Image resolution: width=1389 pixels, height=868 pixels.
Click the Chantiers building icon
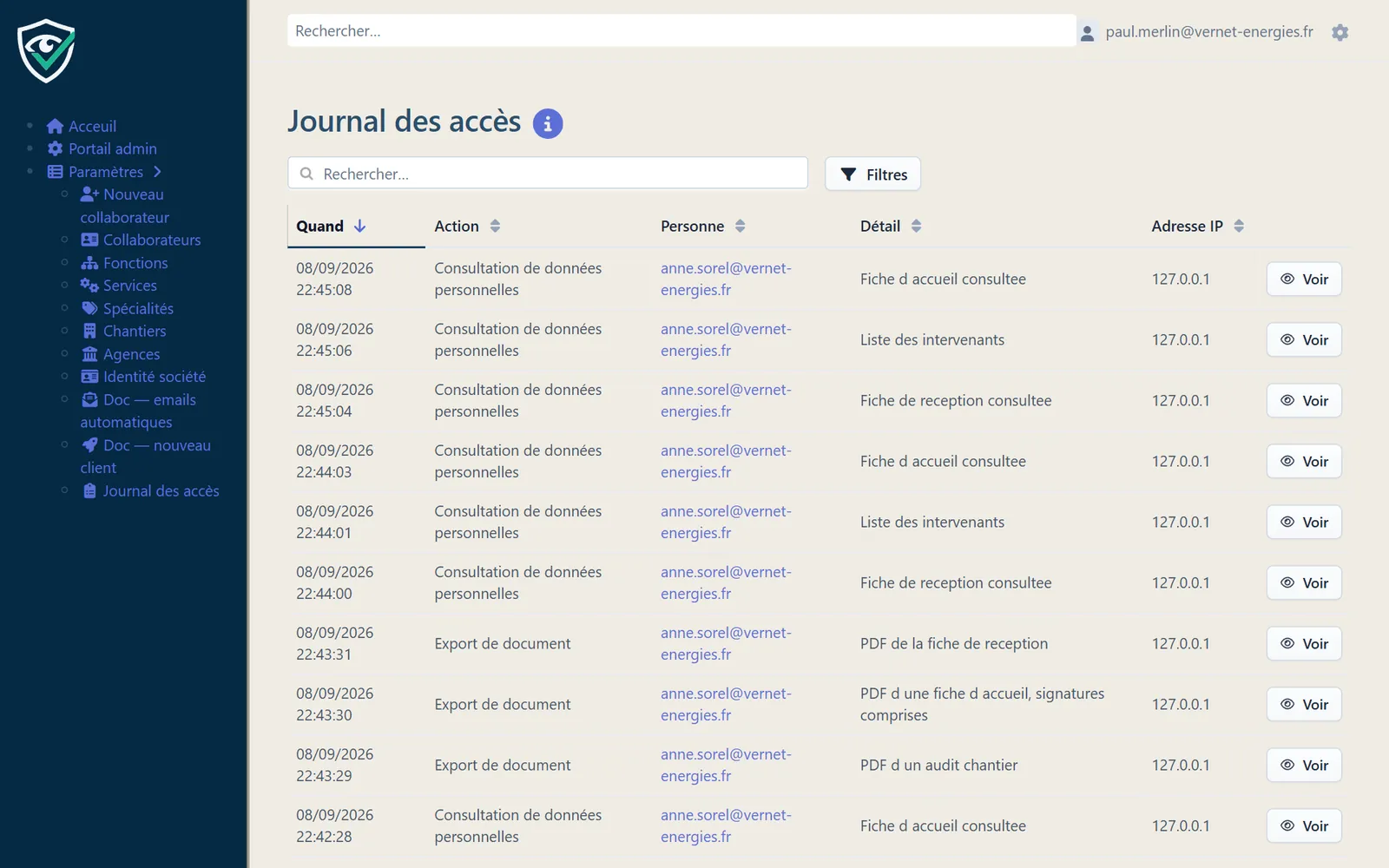coord(89,331)
